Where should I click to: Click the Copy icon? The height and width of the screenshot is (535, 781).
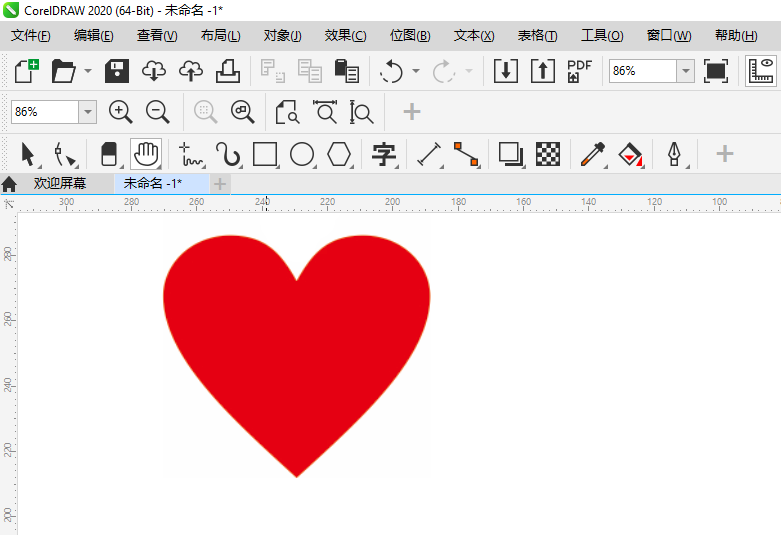point(309,71)
